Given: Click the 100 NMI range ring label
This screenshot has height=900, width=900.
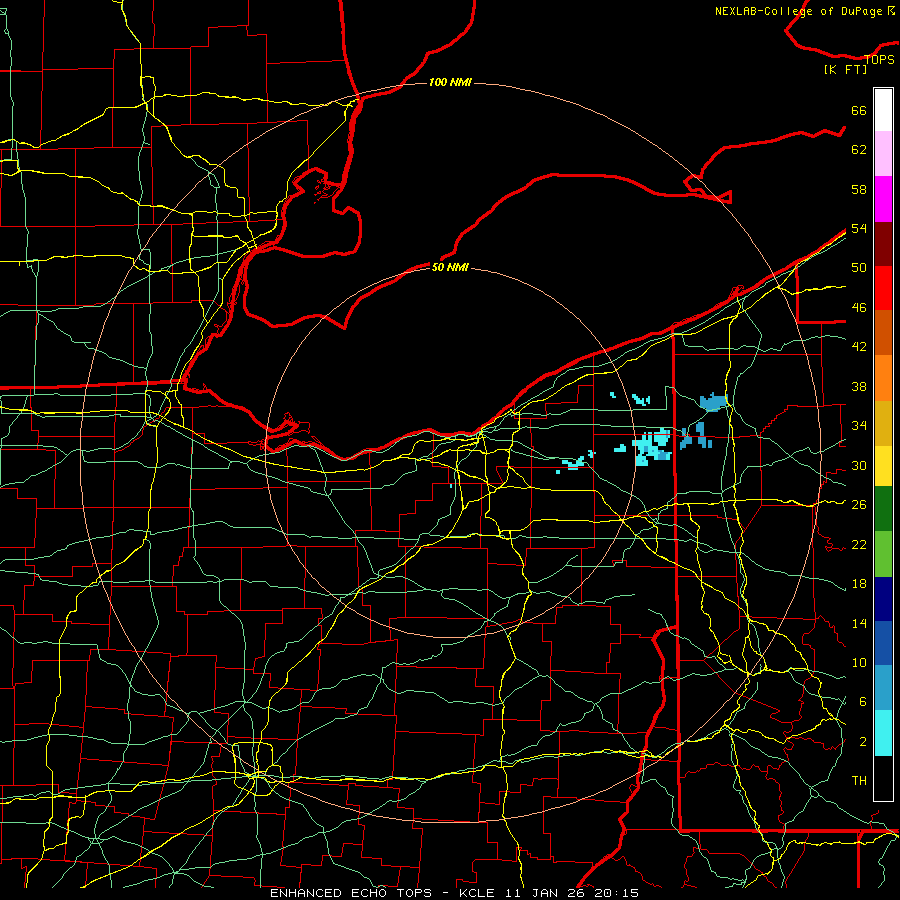Looking at the screenshot, I should click(x=450, y=82).
